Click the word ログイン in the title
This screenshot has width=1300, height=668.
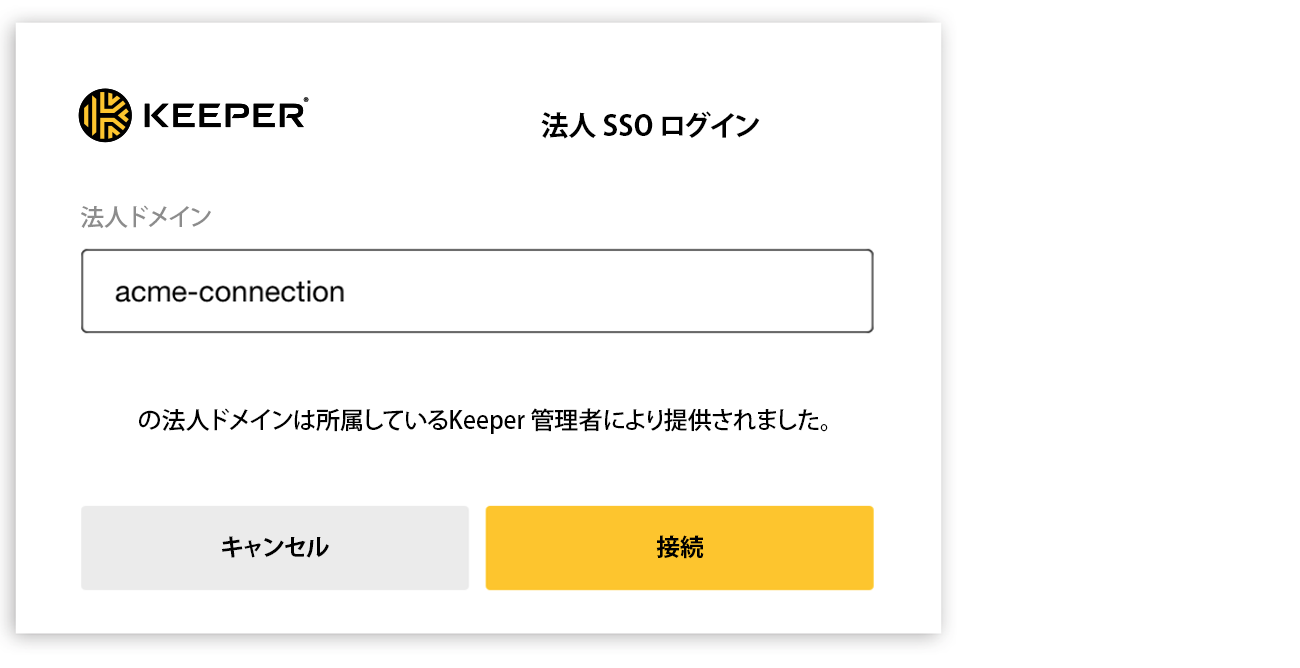(711, 127)
